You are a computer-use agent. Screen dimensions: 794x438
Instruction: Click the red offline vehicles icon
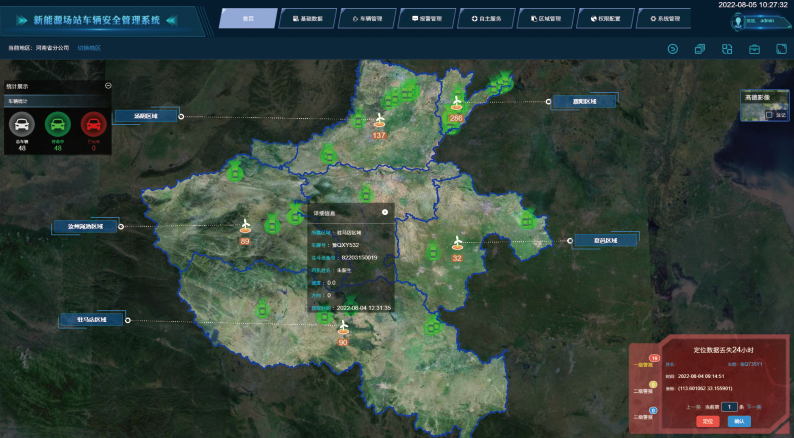coord(93,125)
